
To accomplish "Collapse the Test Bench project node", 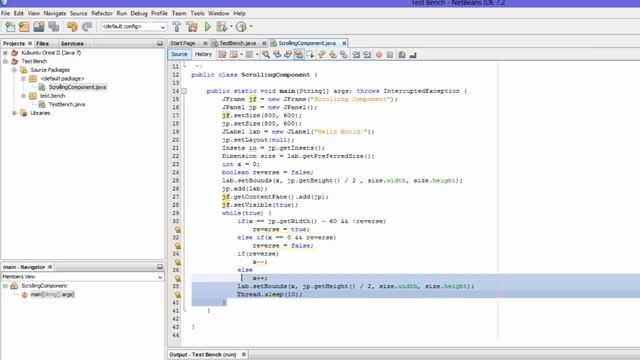I will point(5,61).
